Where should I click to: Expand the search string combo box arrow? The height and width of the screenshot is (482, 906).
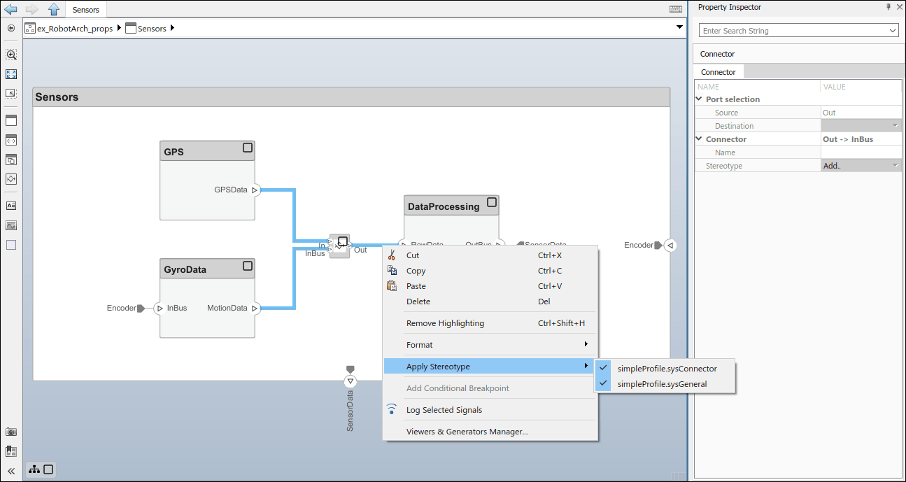pos(893,31)
